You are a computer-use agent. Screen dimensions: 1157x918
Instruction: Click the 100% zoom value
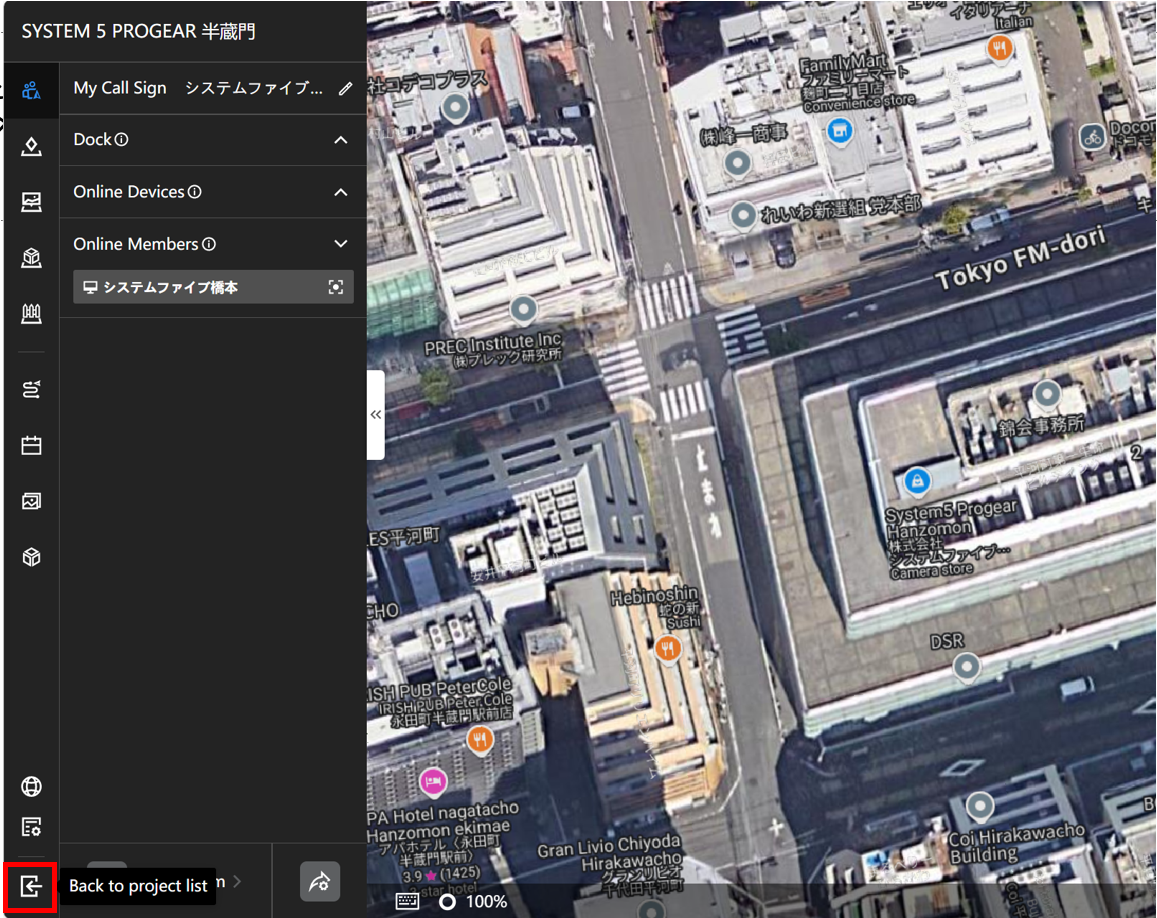coord(486,902)
